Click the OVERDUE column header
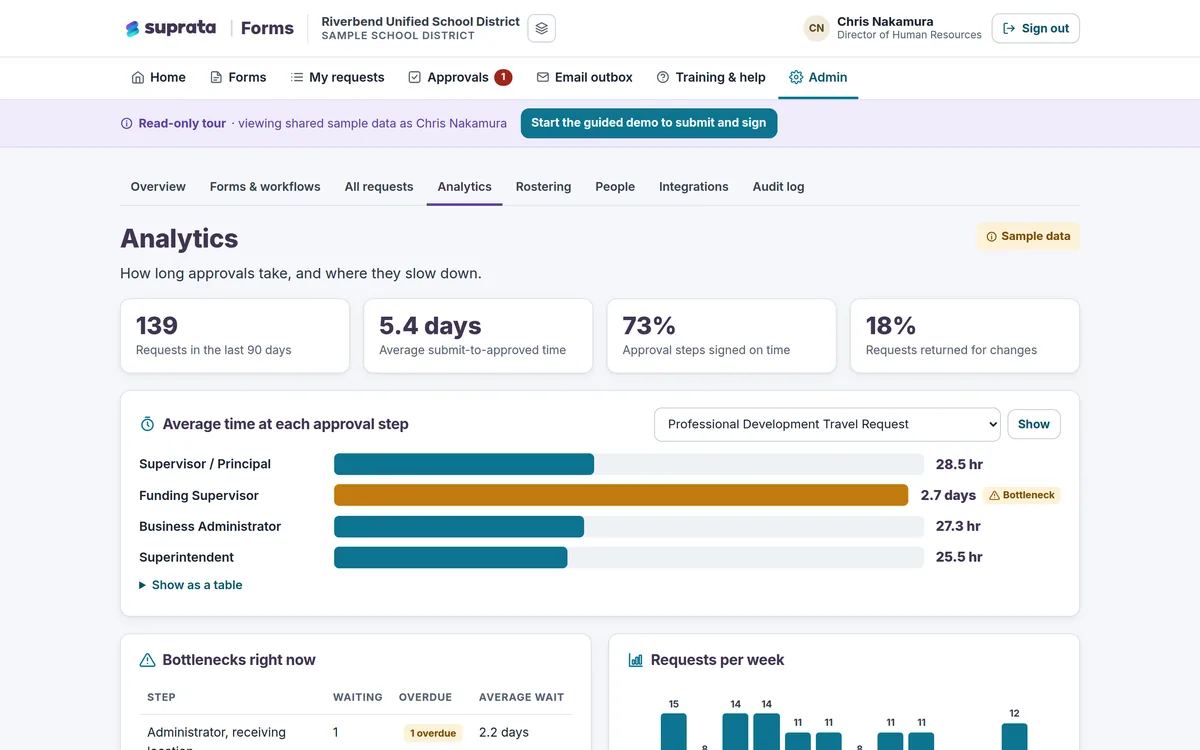Viewport: 1200px width, 750px height. point(425,697)
